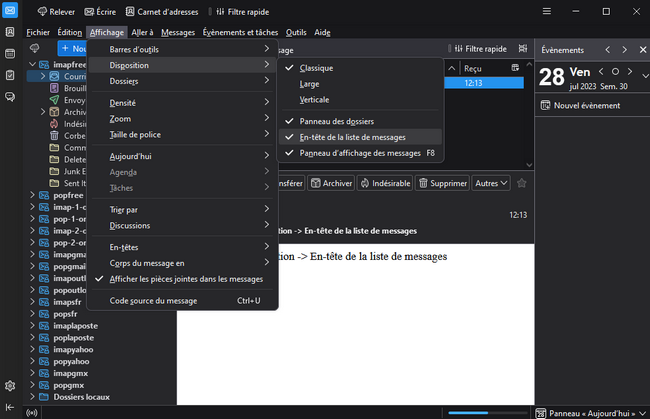This screenshot has height=419, width=650.
Task: Open the column picker icon beside Reçu
Action: pyautogui.click(x=515, y=68)
